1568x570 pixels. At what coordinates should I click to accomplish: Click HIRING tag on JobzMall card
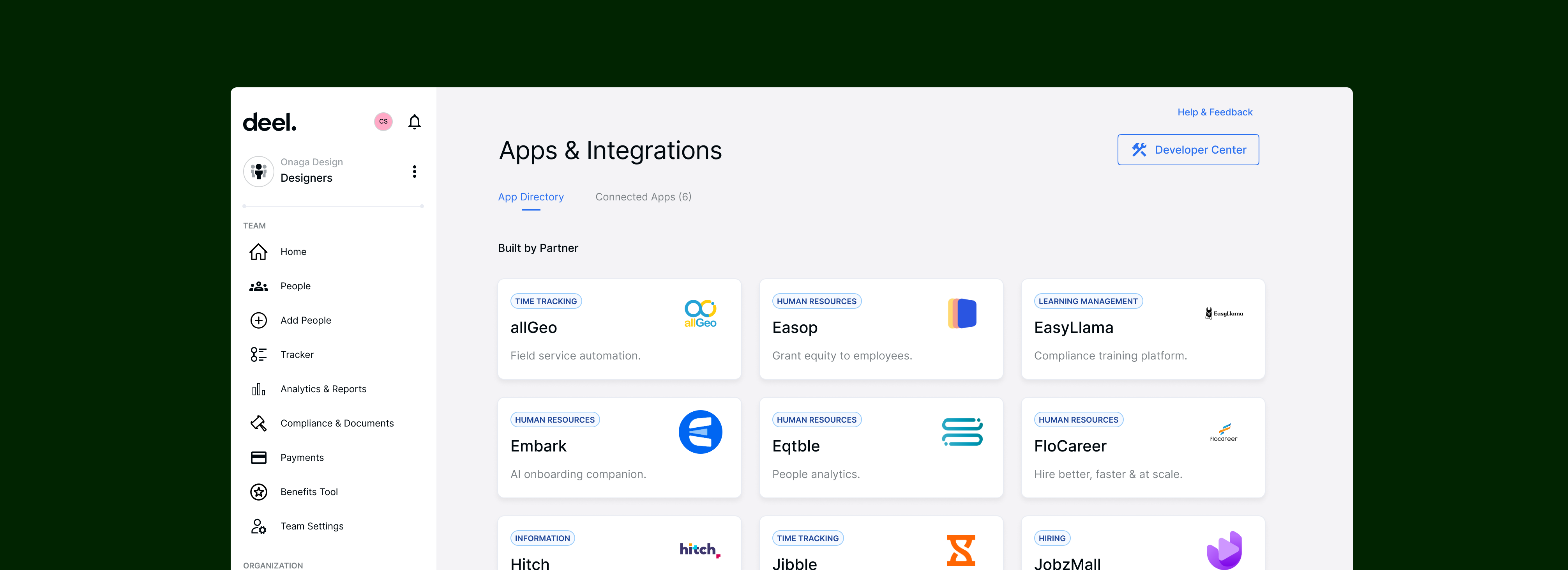coord(1052,538)
